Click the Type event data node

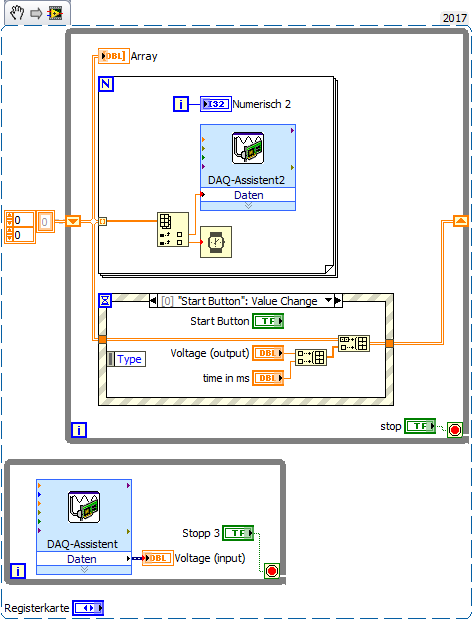[x=126, y=359]
